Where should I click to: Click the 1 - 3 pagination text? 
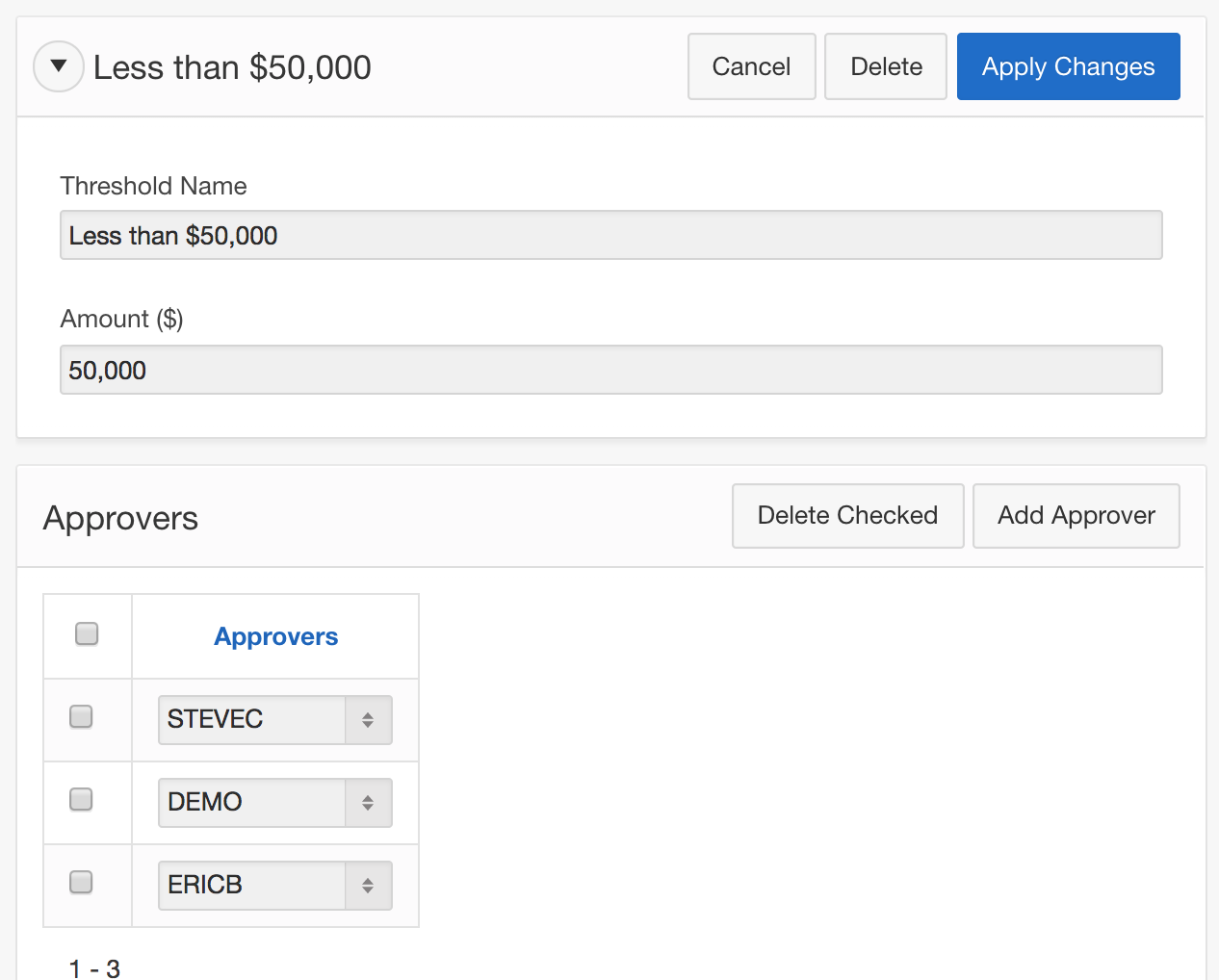[94, 967]
